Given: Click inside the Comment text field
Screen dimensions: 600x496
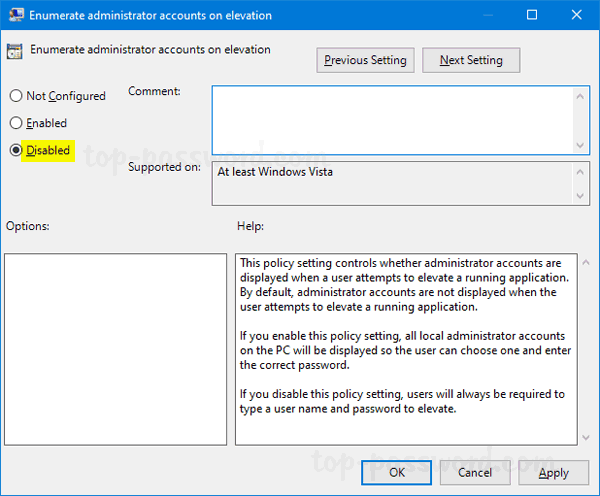Looking at the screenshot, I should pyautogui.click(x=390, y=118).
